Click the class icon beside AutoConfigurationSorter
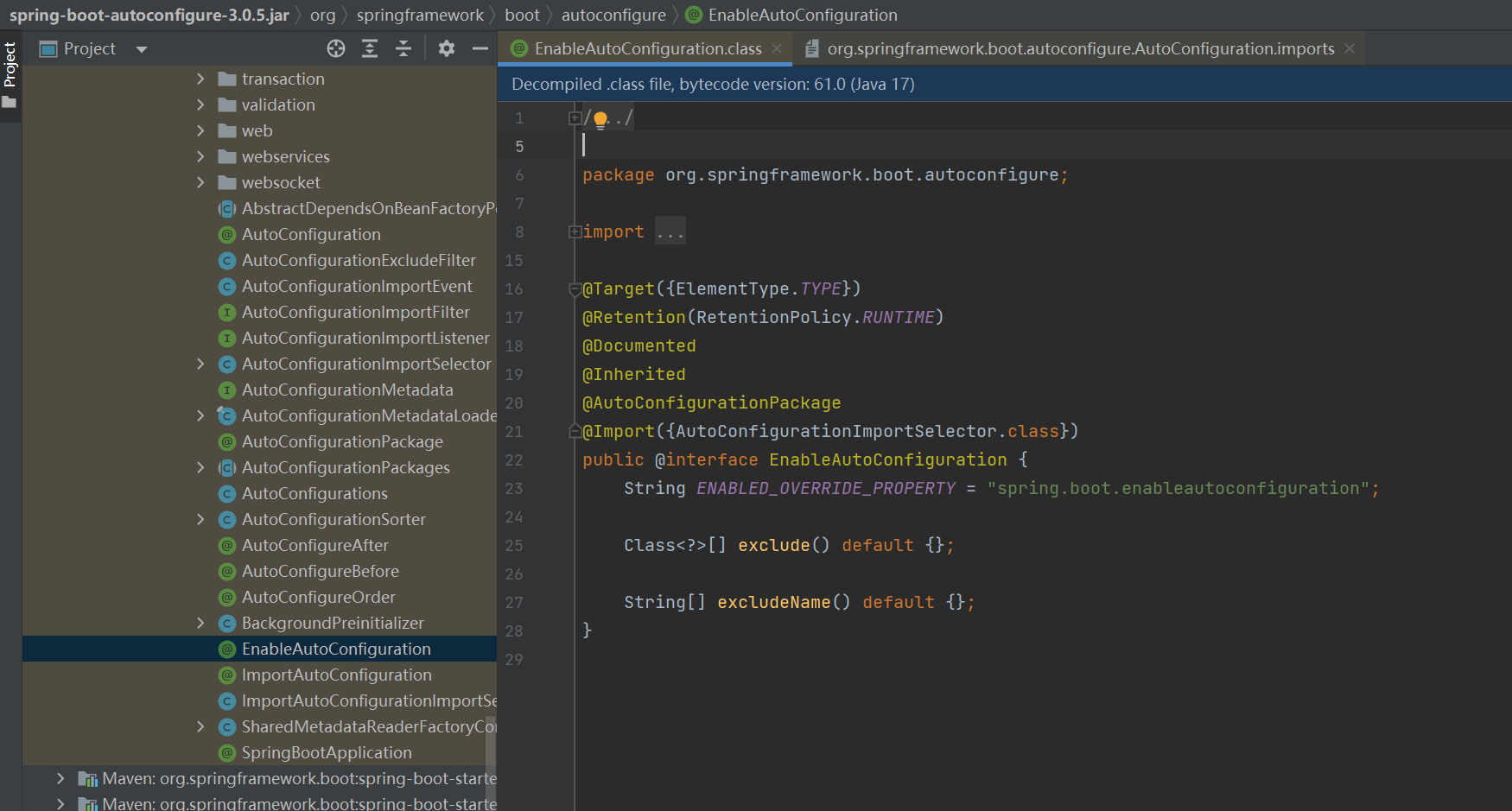The height and width of the screenshot is (811, 1512). 226,519
